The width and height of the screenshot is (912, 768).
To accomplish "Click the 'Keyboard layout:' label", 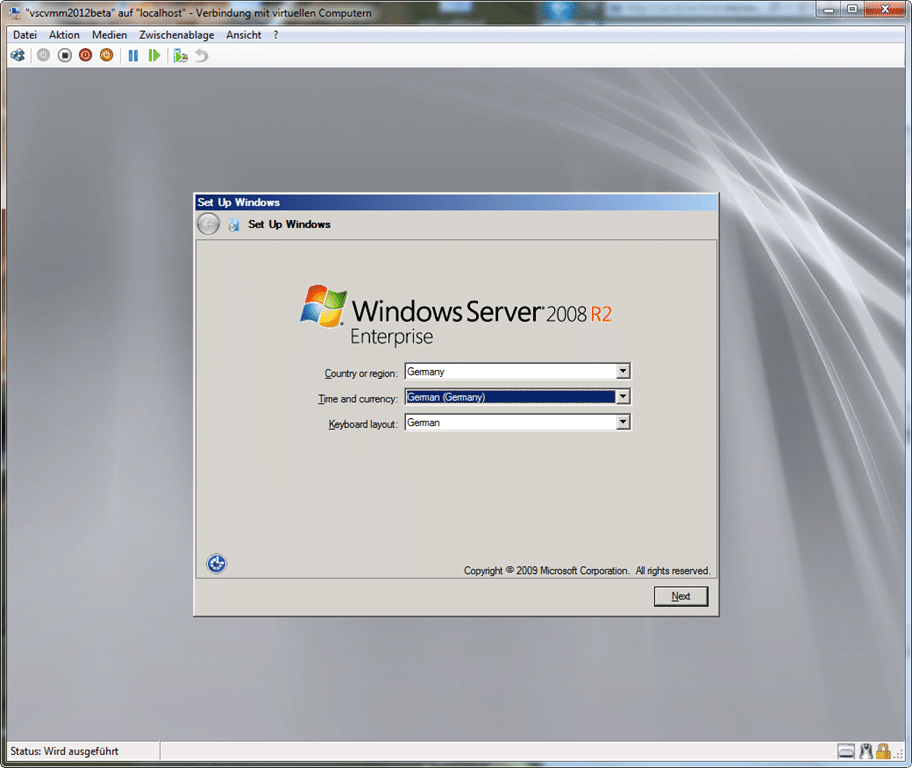I will (363, 424).
